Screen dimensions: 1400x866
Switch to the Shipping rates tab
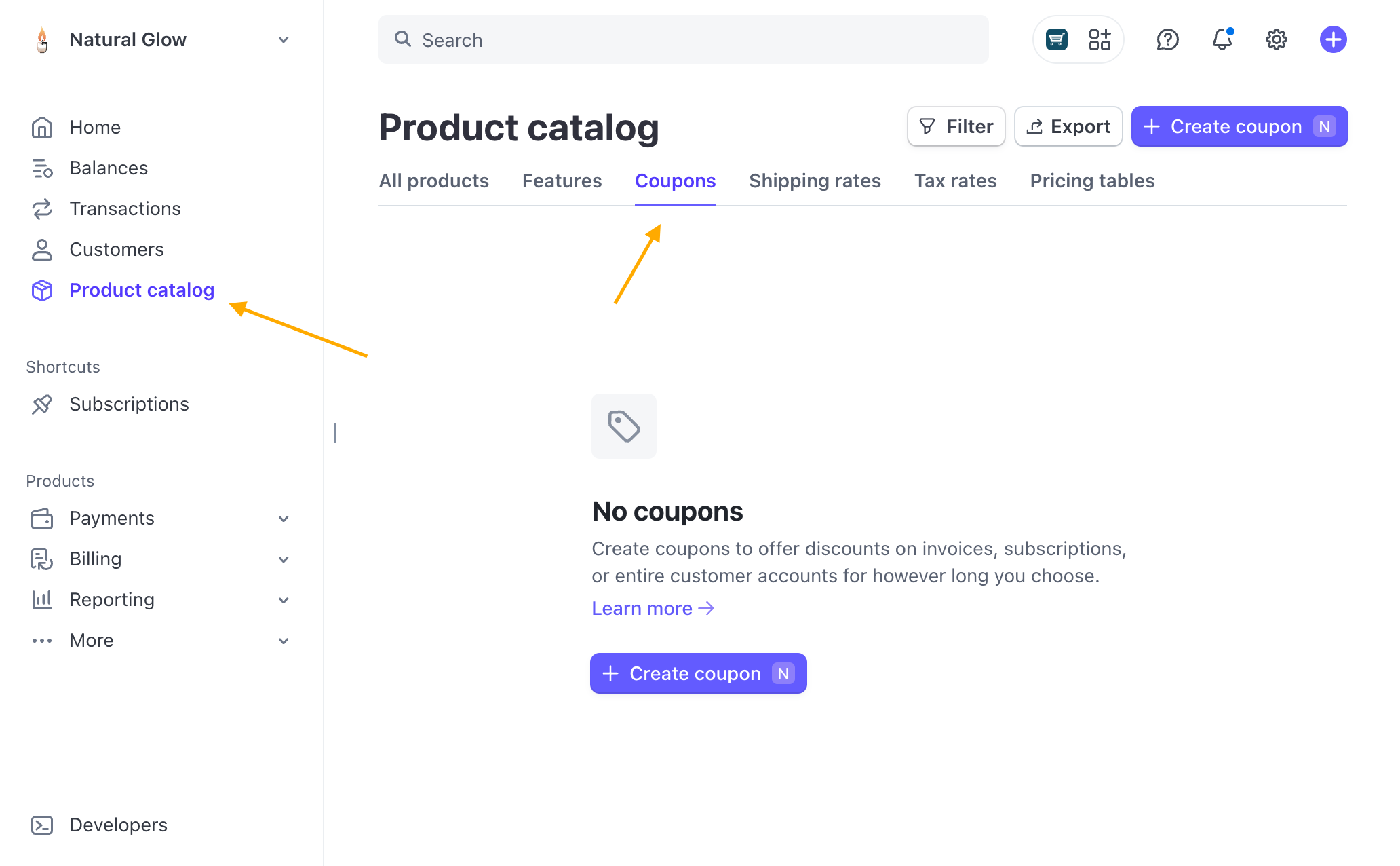coord(815,181)
